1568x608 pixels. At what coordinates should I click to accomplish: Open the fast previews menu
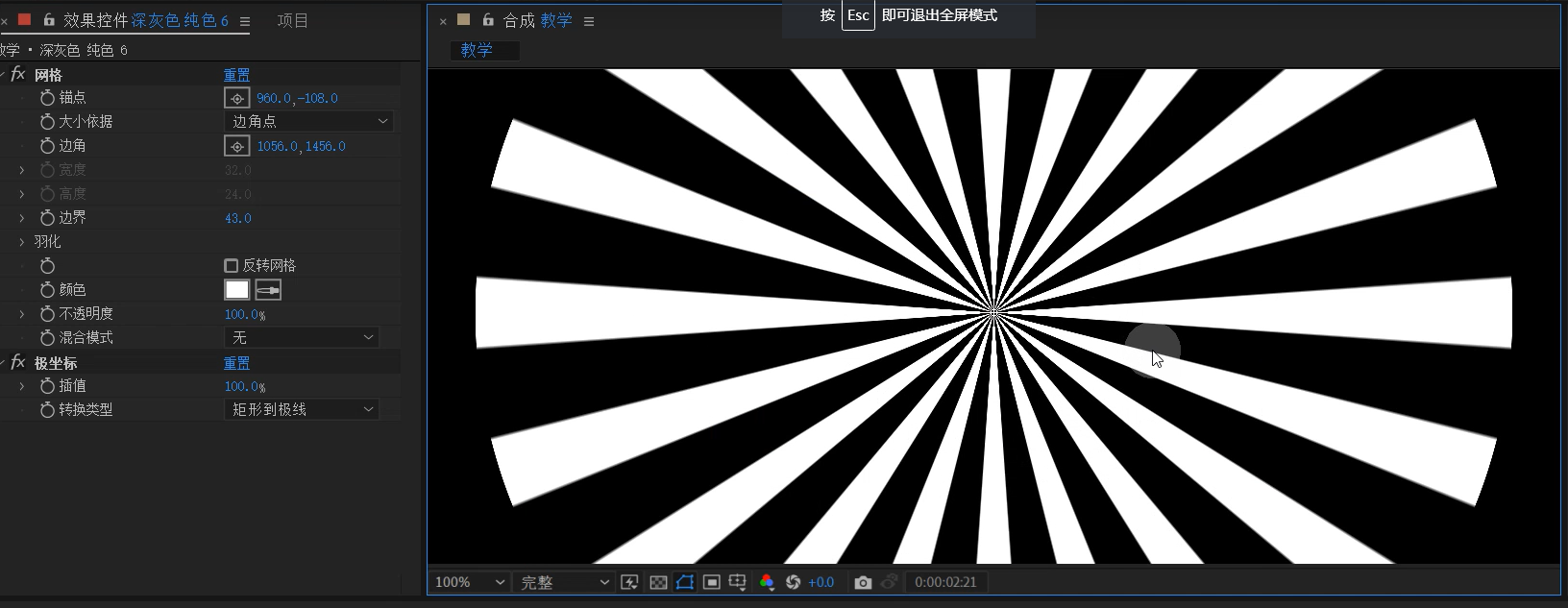(630, 582)
